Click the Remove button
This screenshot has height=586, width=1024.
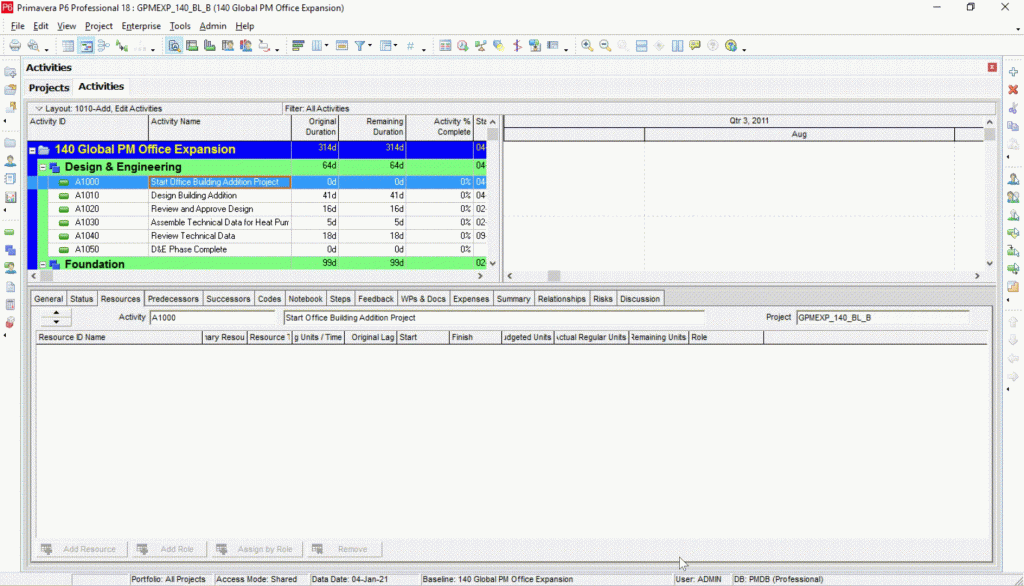coord(343,549)
